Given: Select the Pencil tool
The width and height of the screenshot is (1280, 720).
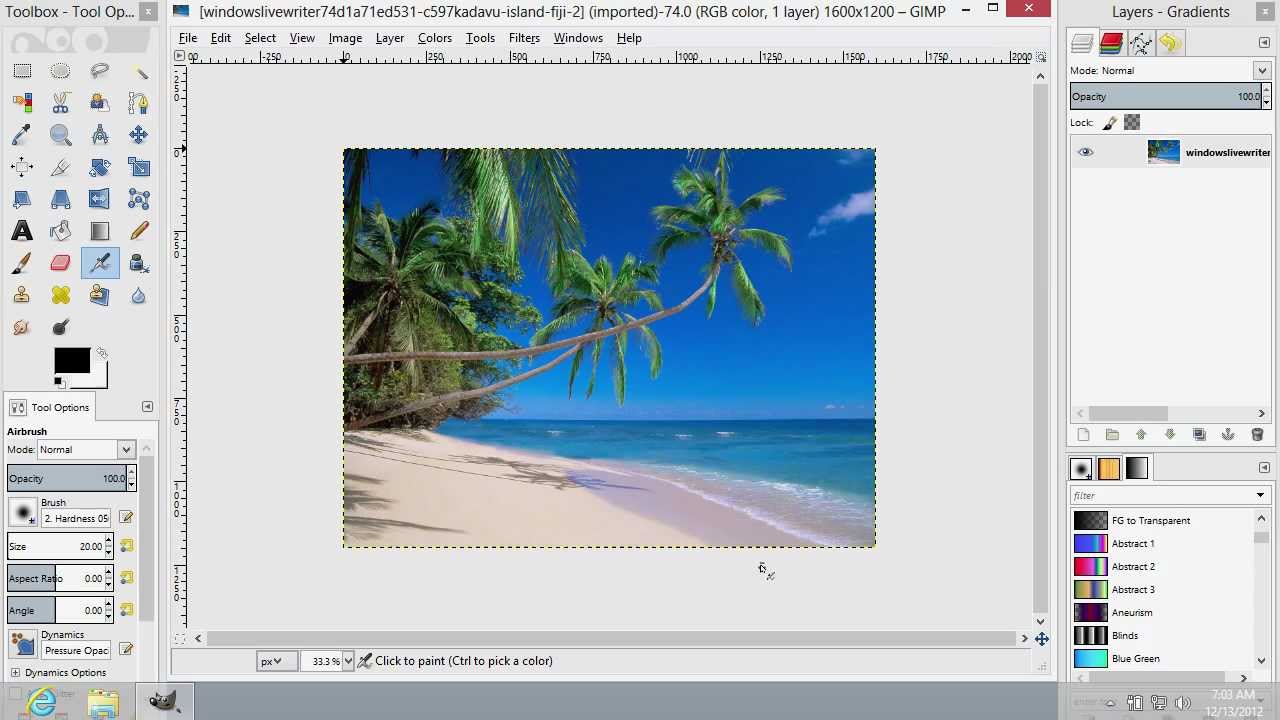Looking at the screenshot, I should [x=138, y=231].
